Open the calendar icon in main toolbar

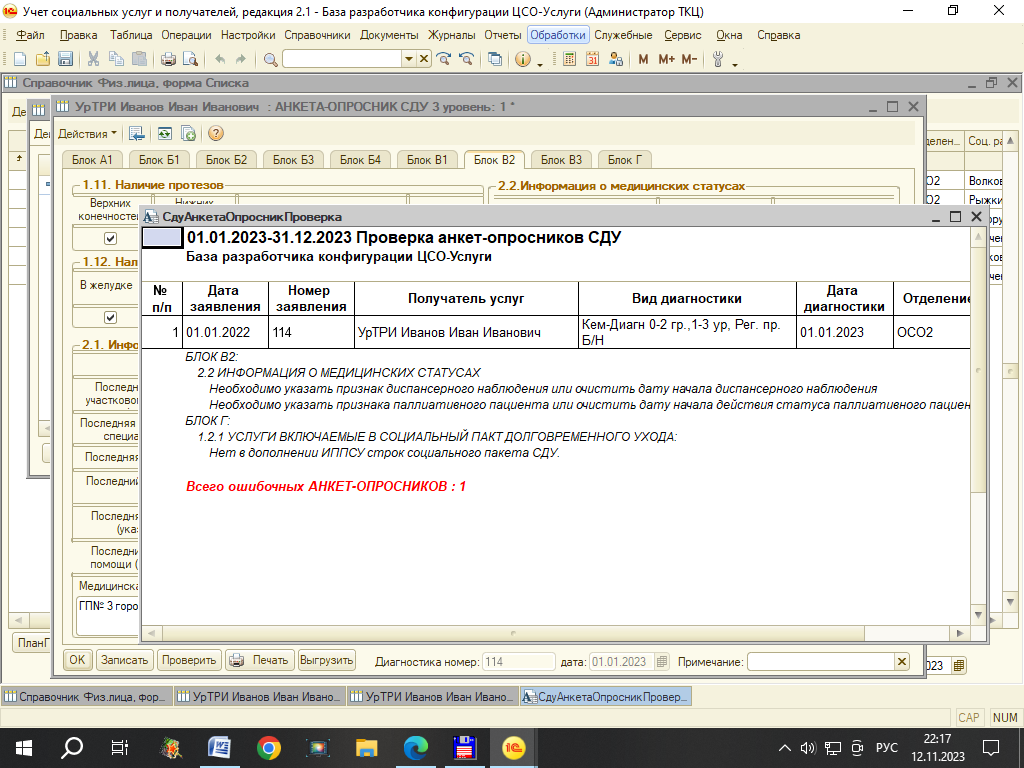coord(592,60)
